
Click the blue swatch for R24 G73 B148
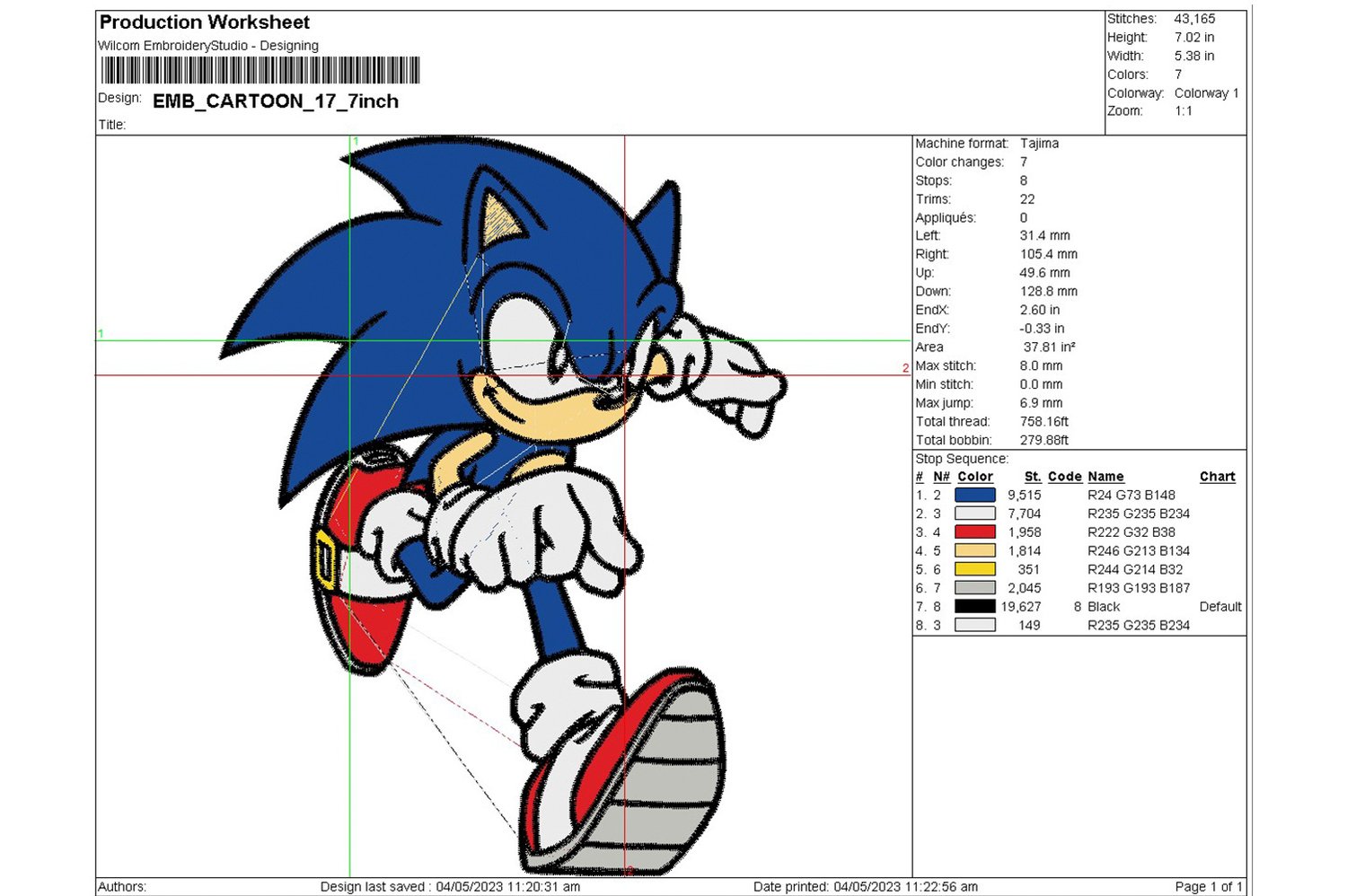[974, 495]
